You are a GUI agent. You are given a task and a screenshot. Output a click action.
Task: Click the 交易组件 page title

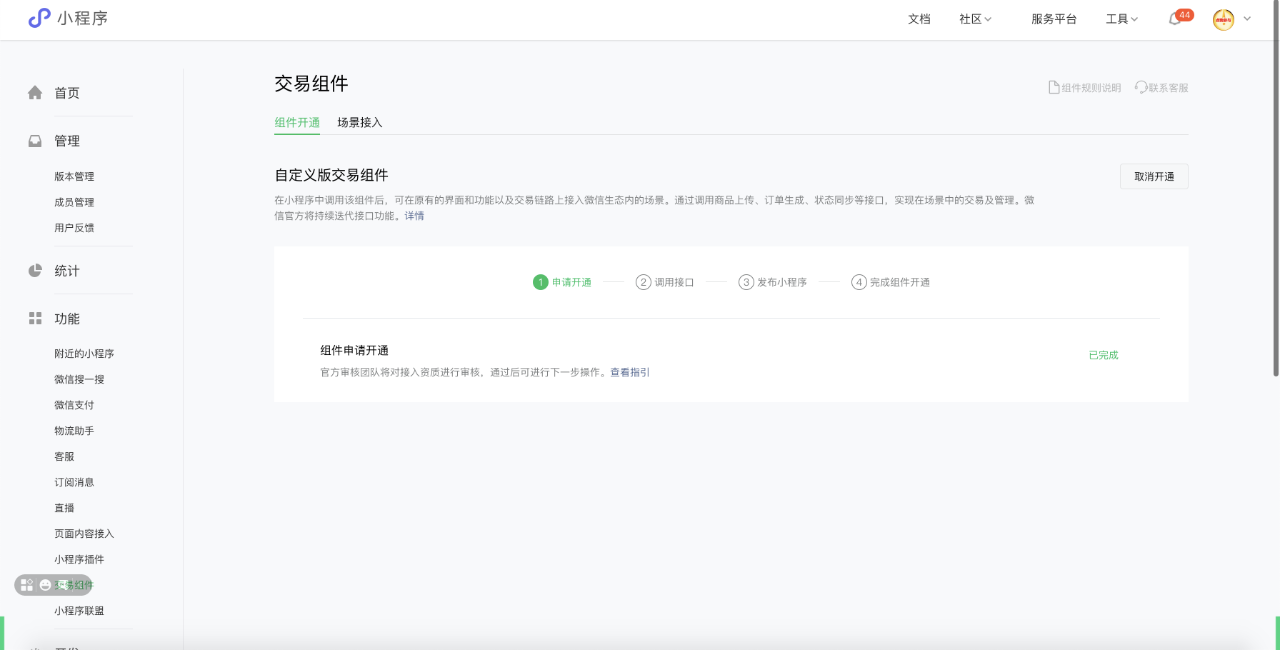coord(311,84)
